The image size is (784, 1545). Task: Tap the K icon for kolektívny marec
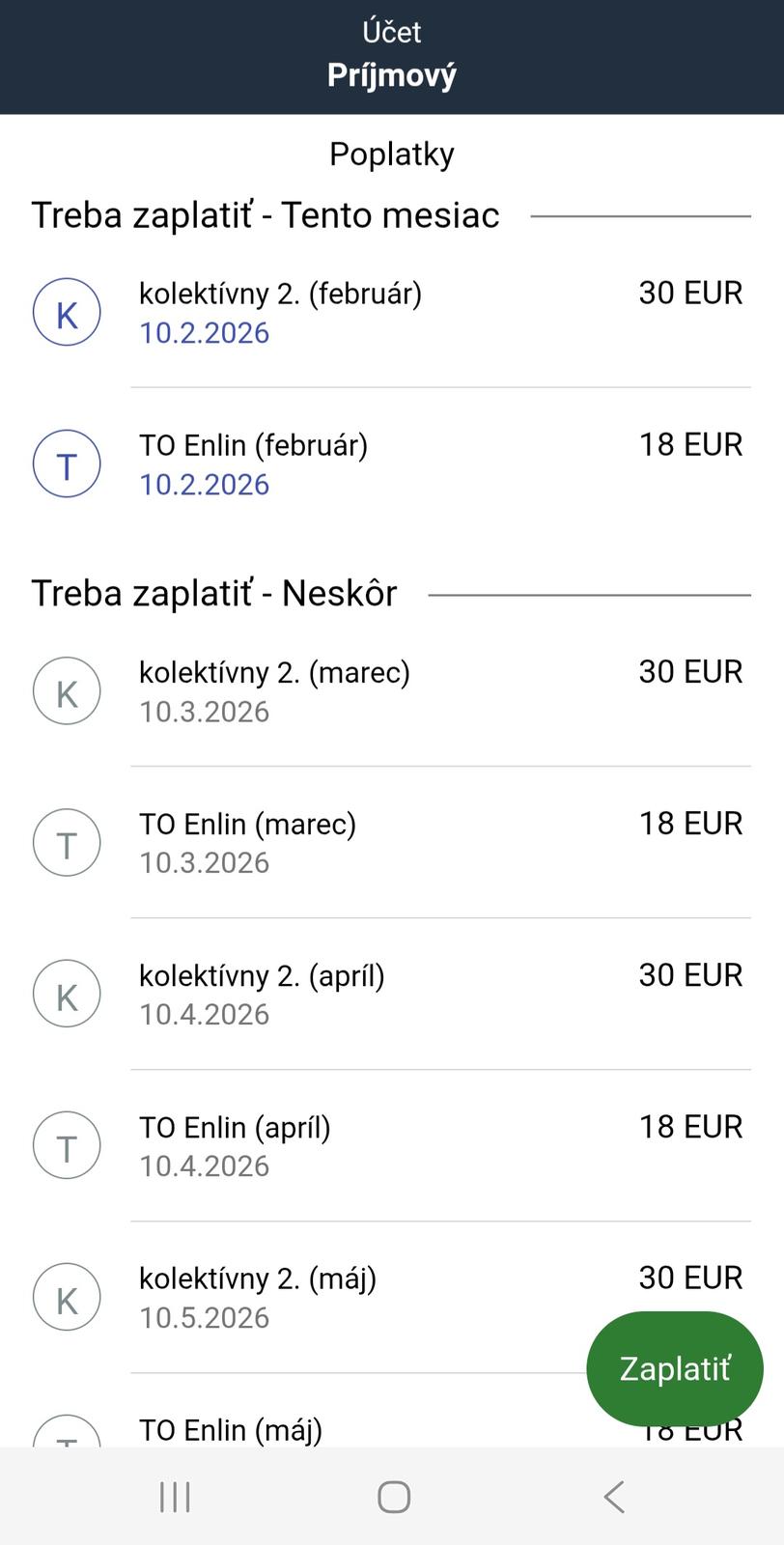pos(67,691)
